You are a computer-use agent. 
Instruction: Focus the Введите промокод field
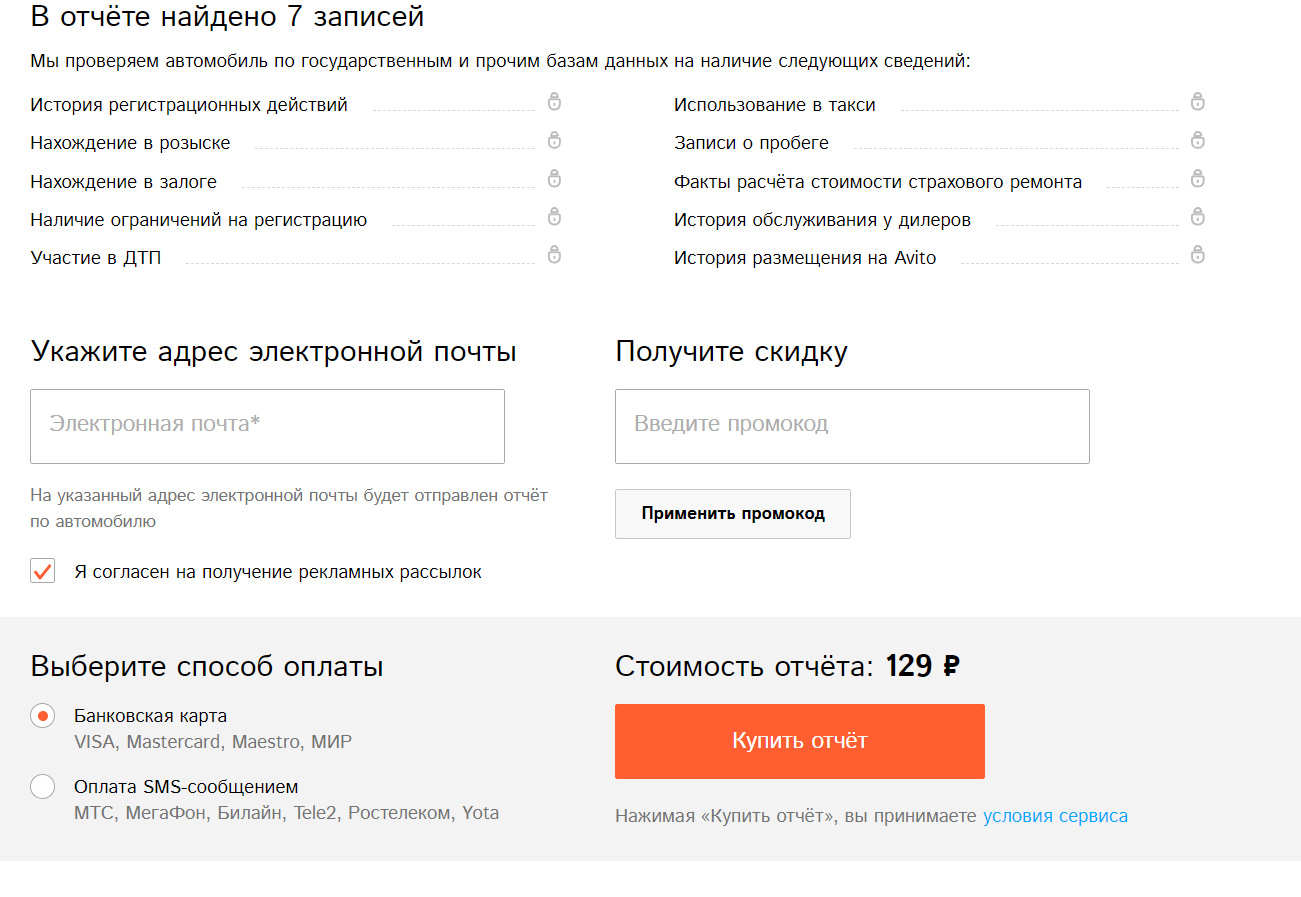(851, 426)
